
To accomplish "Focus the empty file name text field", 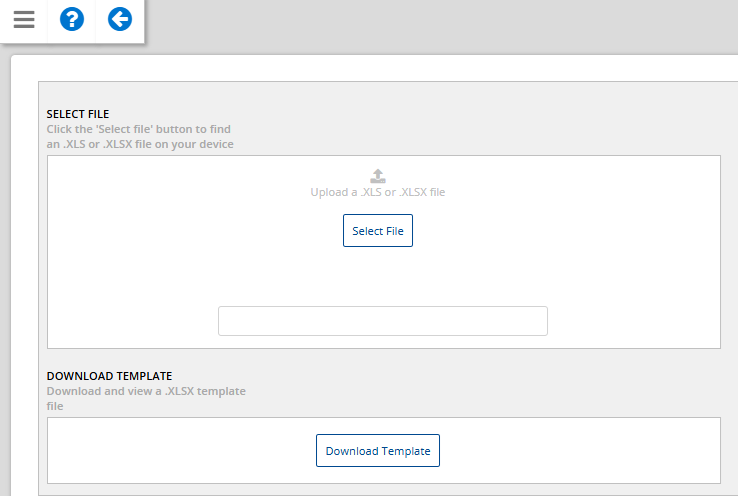I will click(383, 321).
